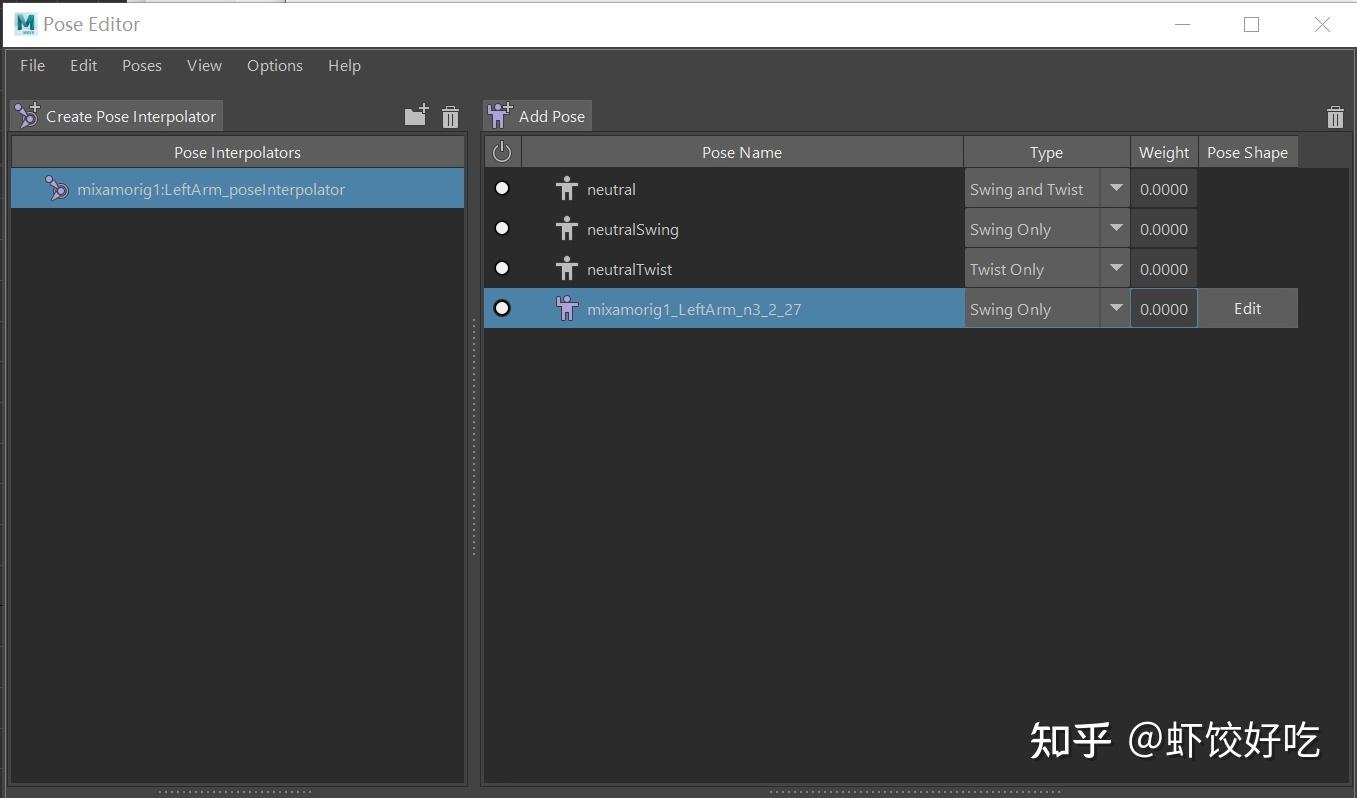This screenshot has height=798, width=1357.
Task: Click the LeftArm_poseInterpolator joint icon
Action: coord(57,189)
